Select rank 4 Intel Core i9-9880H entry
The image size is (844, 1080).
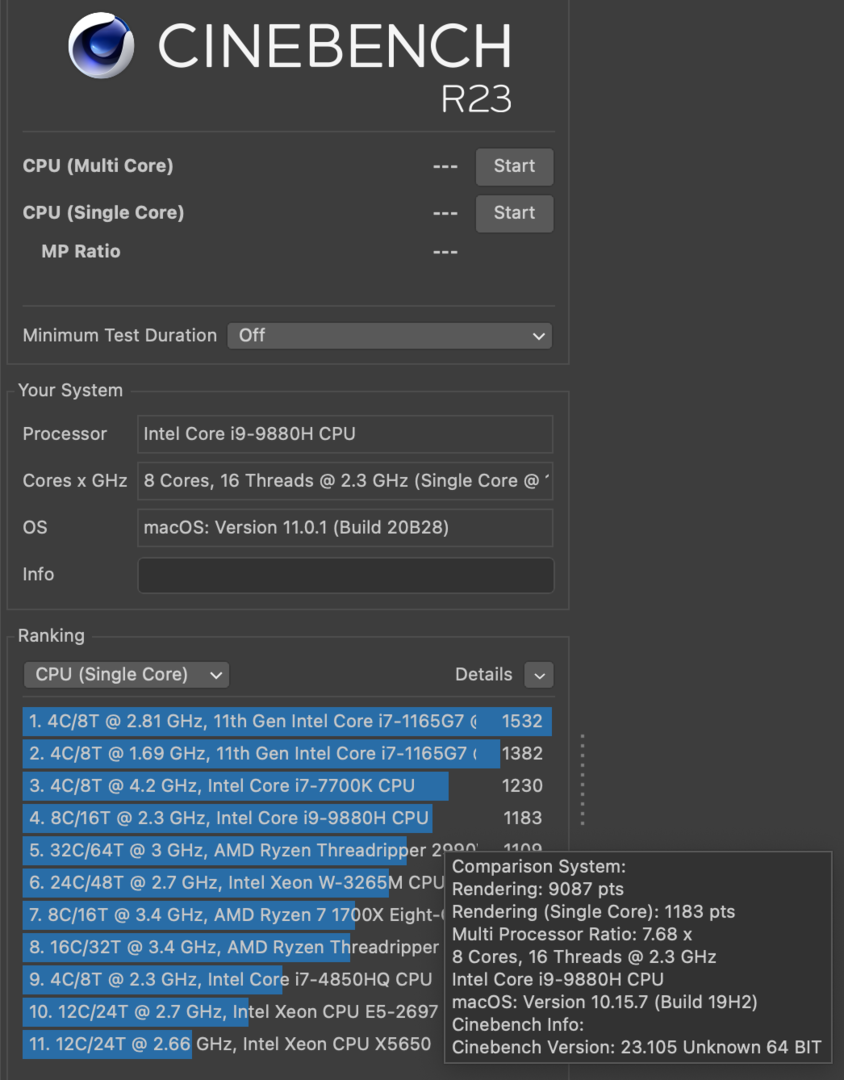(228, 818)
